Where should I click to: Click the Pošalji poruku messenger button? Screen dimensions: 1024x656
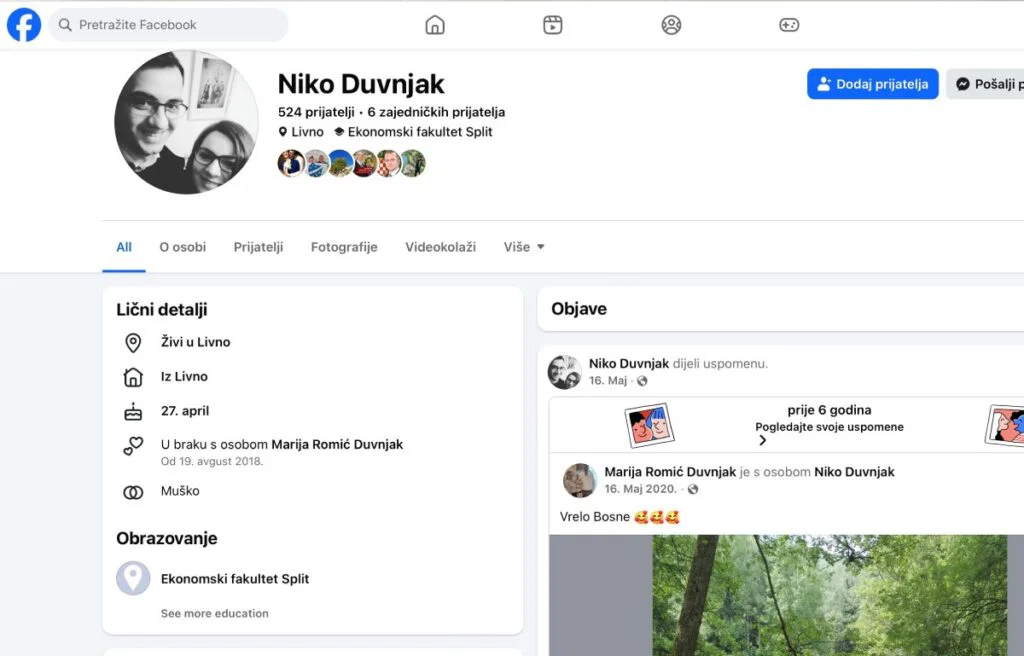[x=985, y=84]
